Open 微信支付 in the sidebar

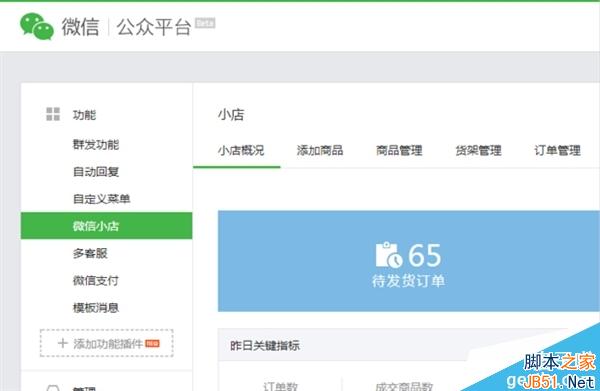pyautogui.click(x=96, y=280)
